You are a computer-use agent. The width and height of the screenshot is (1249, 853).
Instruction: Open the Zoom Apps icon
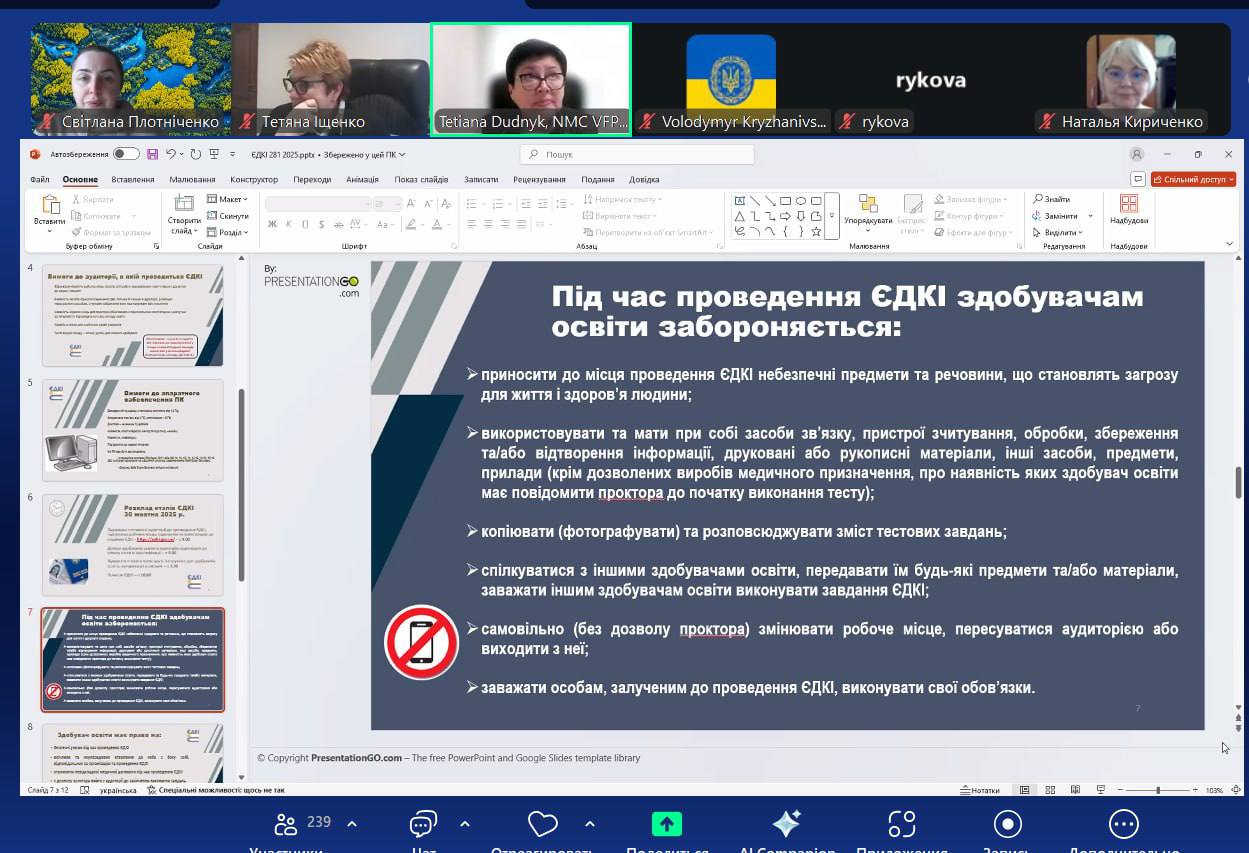point(902,824)
